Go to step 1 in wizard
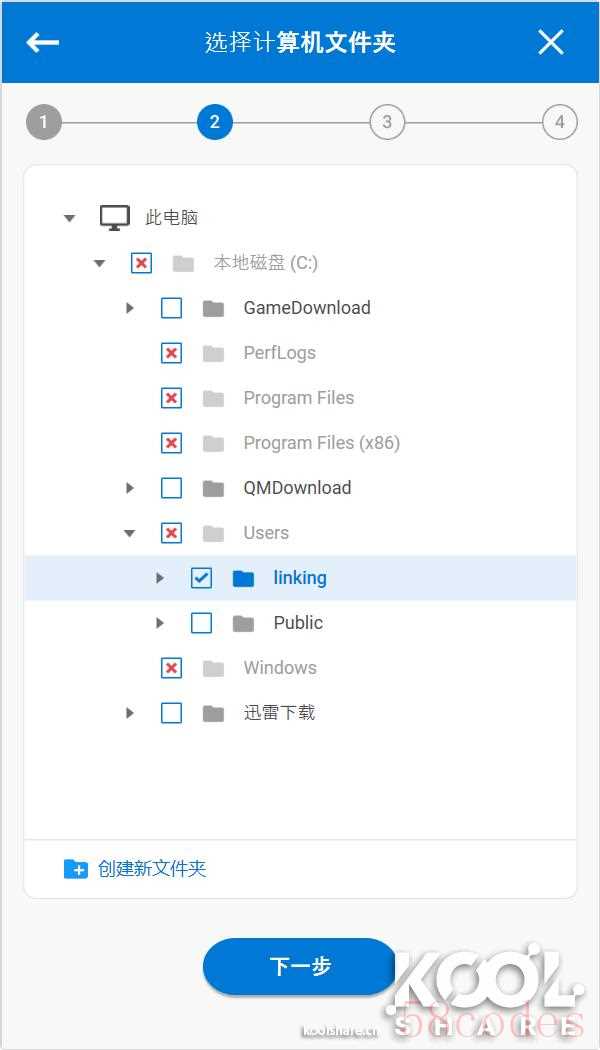Image resolution: width=600 pixels, height=1050 pixels. [x=44, y=123]
